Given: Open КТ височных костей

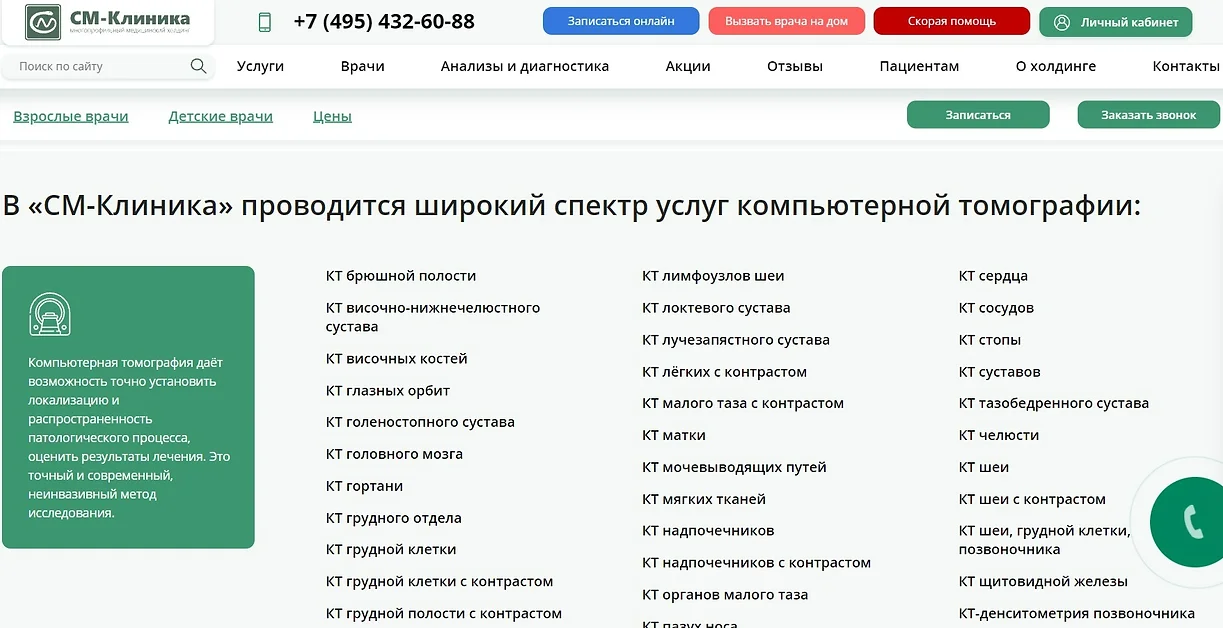Looking at the screenshot, I should pos(397,359).
